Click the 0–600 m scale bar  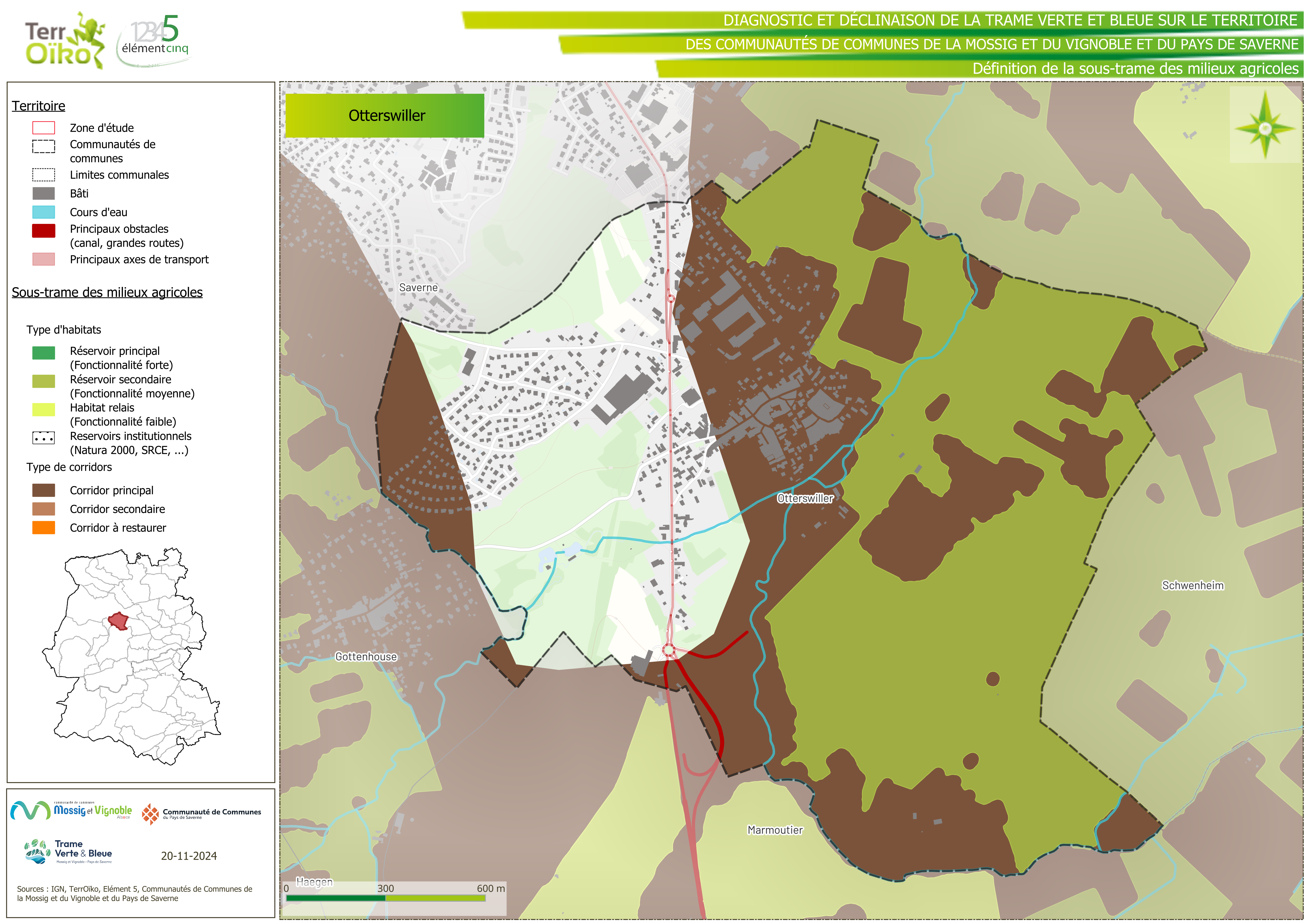point(386,898)
